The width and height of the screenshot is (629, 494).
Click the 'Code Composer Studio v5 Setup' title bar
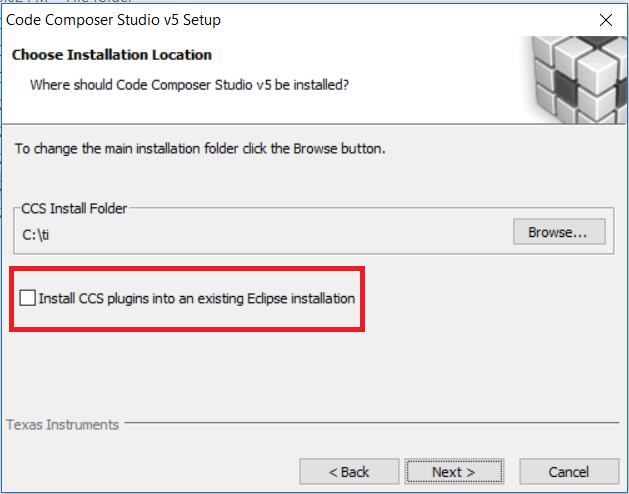[115, 19]
